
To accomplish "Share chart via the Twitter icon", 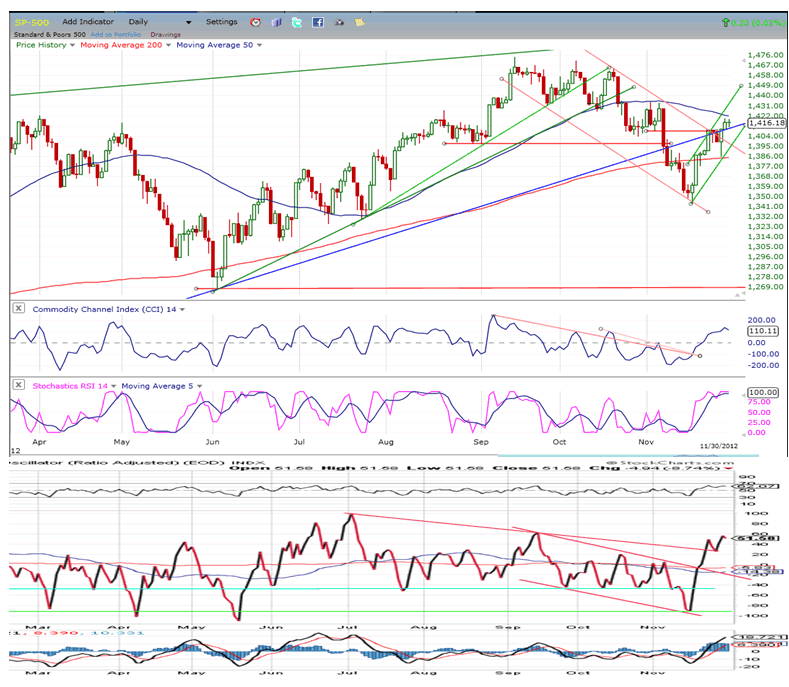I will (297, 22).
